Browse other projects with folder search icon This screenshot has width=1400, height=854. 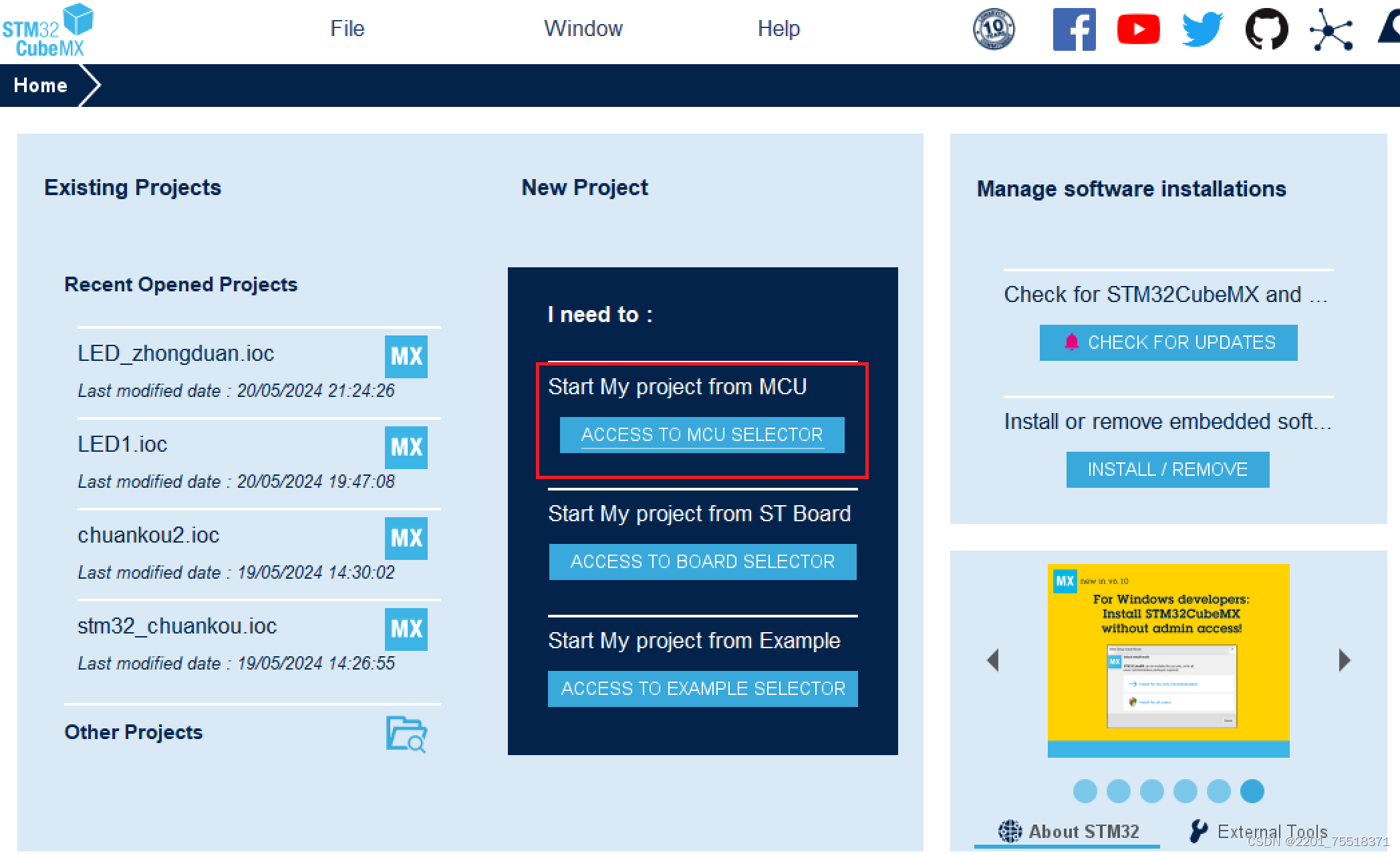406,734
